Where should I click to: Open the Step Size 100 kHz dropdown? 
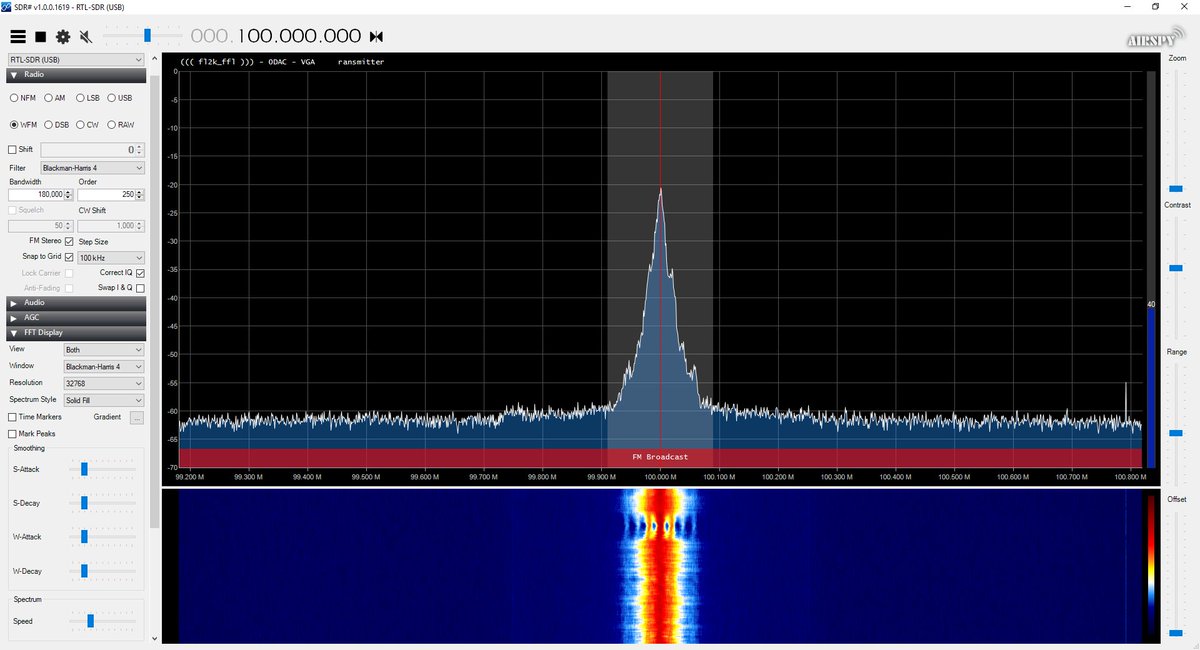point(111,257)
